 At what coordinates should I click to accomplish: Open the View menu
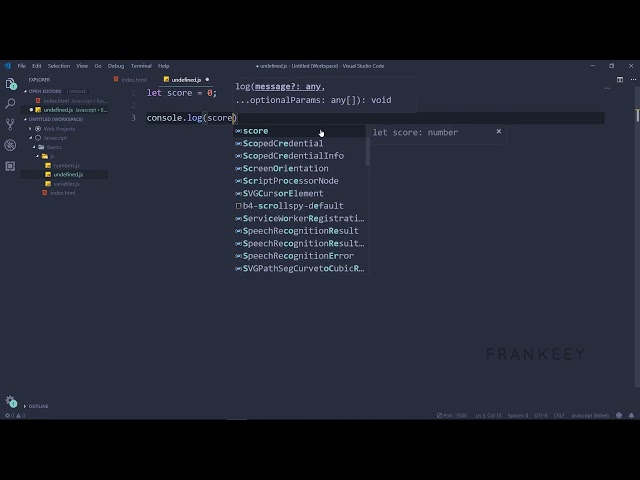[82, 66]
